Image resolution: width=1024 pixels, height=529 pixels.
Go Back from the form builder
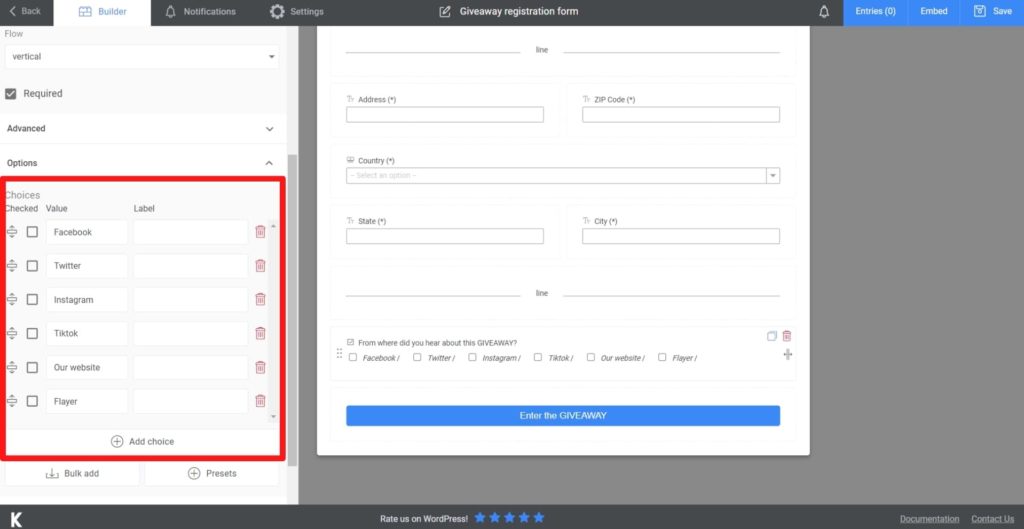25,12
